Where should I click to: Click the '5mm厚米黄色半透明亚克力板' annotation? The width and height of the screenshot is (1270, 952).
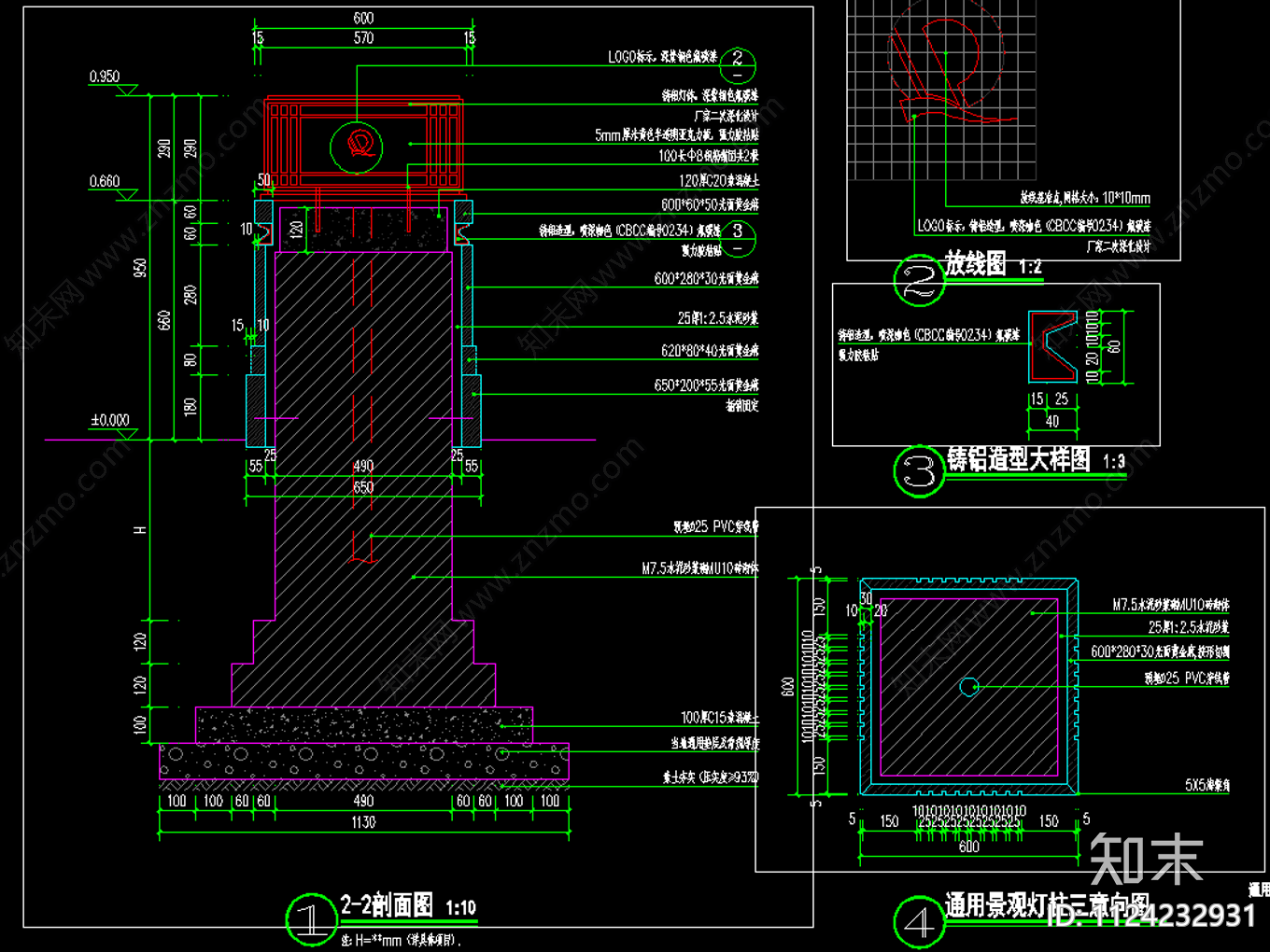[x=677, y=135]
